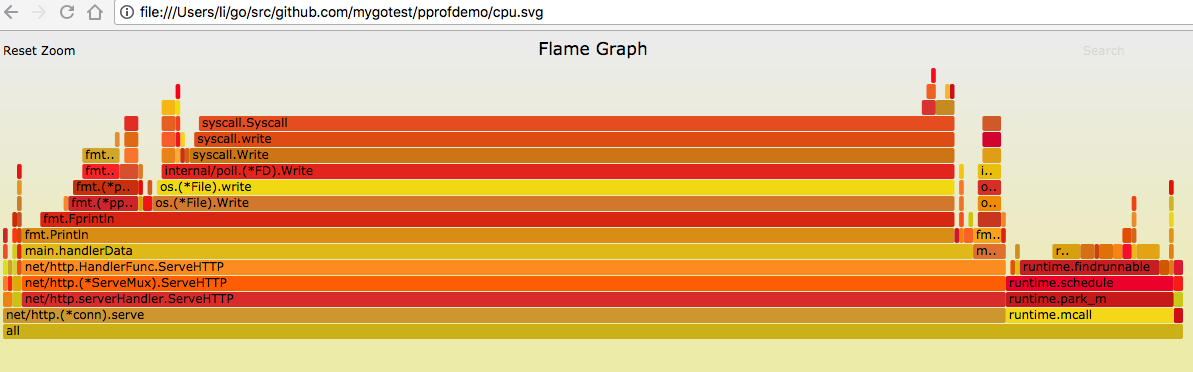Click the site info icon in address bar

[x=128, y=12]
